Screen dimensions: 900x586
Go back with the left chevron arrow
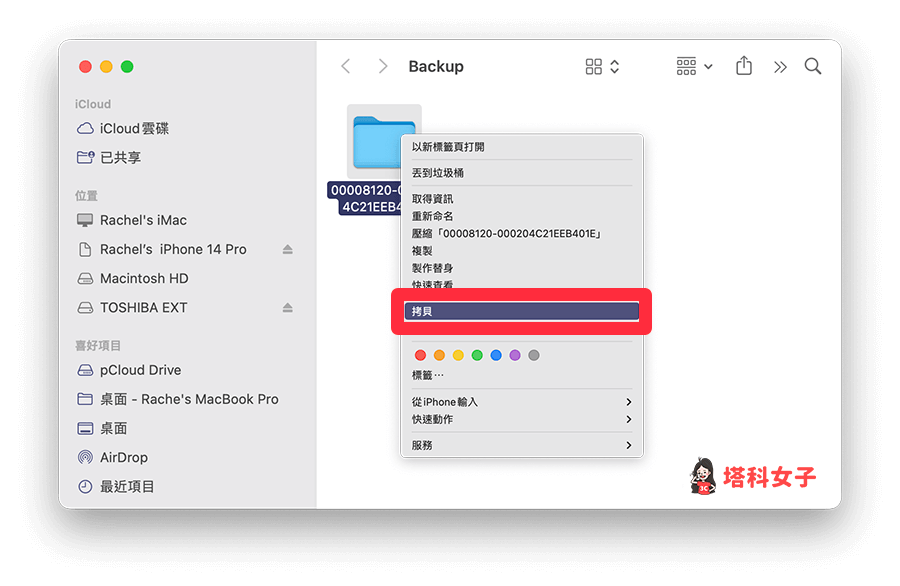(346, 67)
